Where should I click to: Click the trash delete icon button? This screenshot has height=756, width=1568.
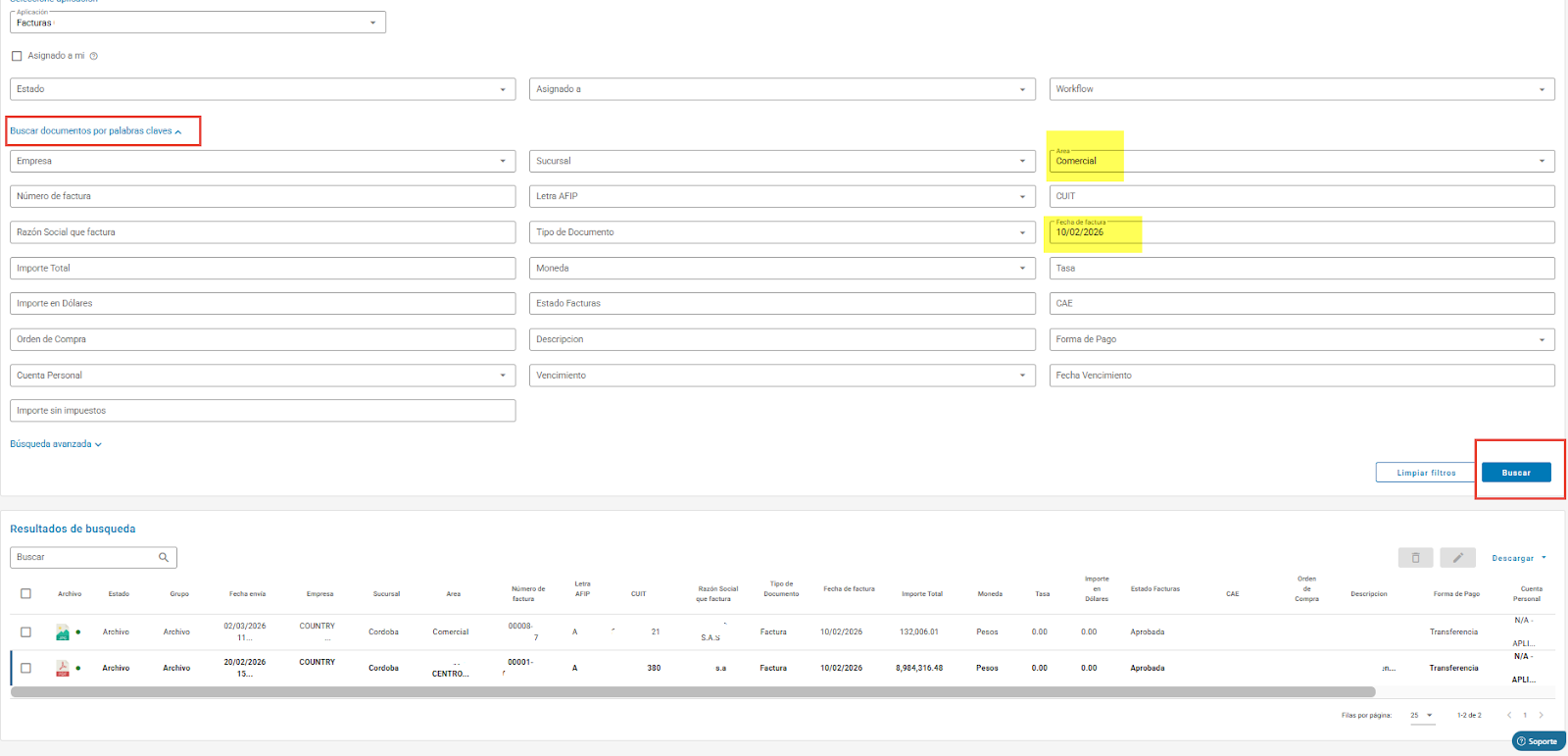(x=1415, y=558)
